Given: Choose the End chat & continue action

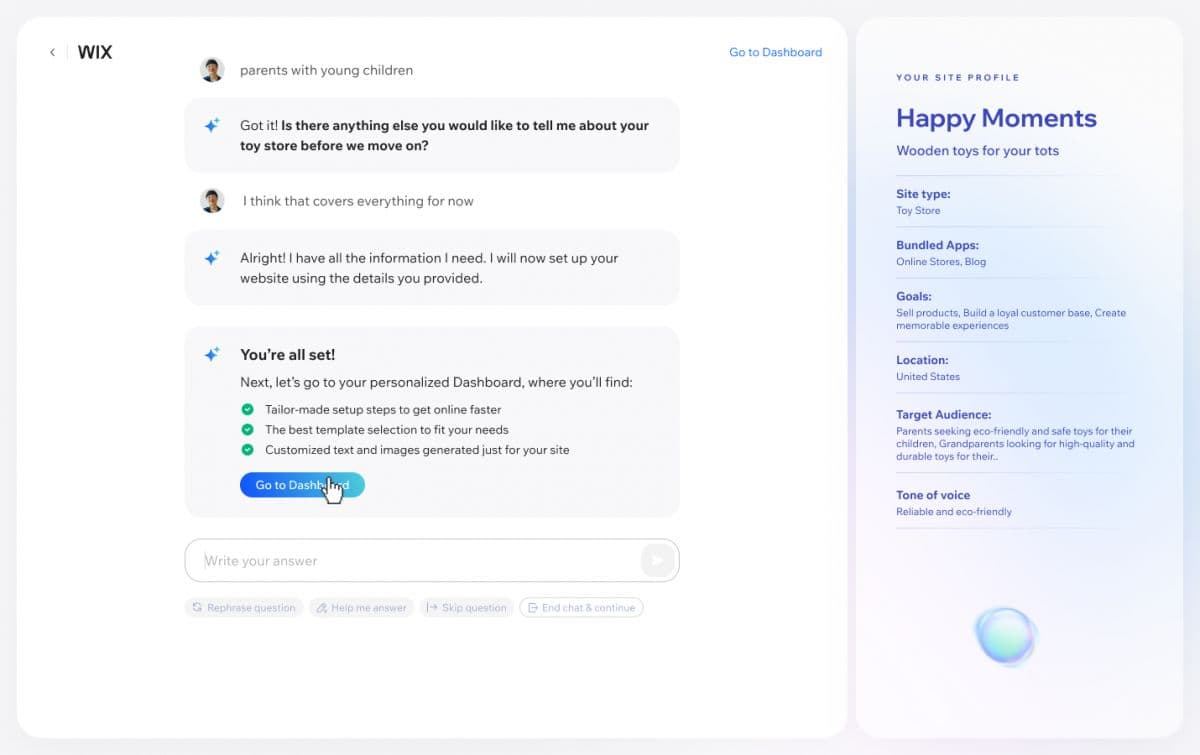Looking at the screenshot, I should (581, 607).
